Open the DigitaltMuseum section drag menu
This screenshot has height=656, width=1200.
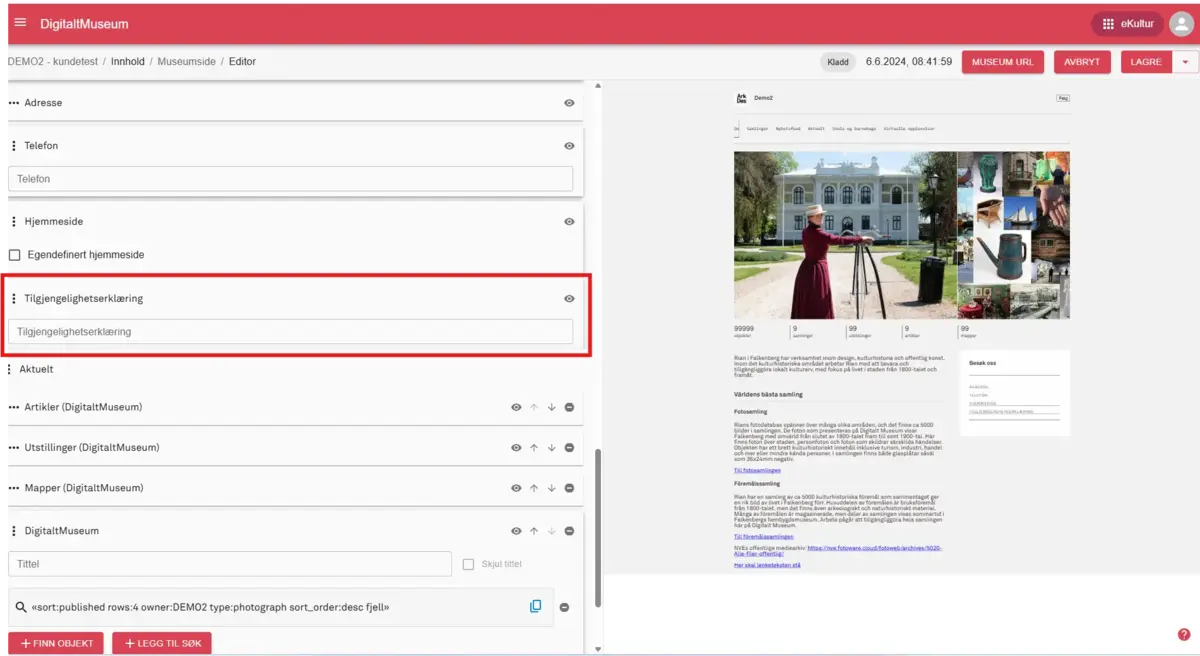tap(14, 531)
